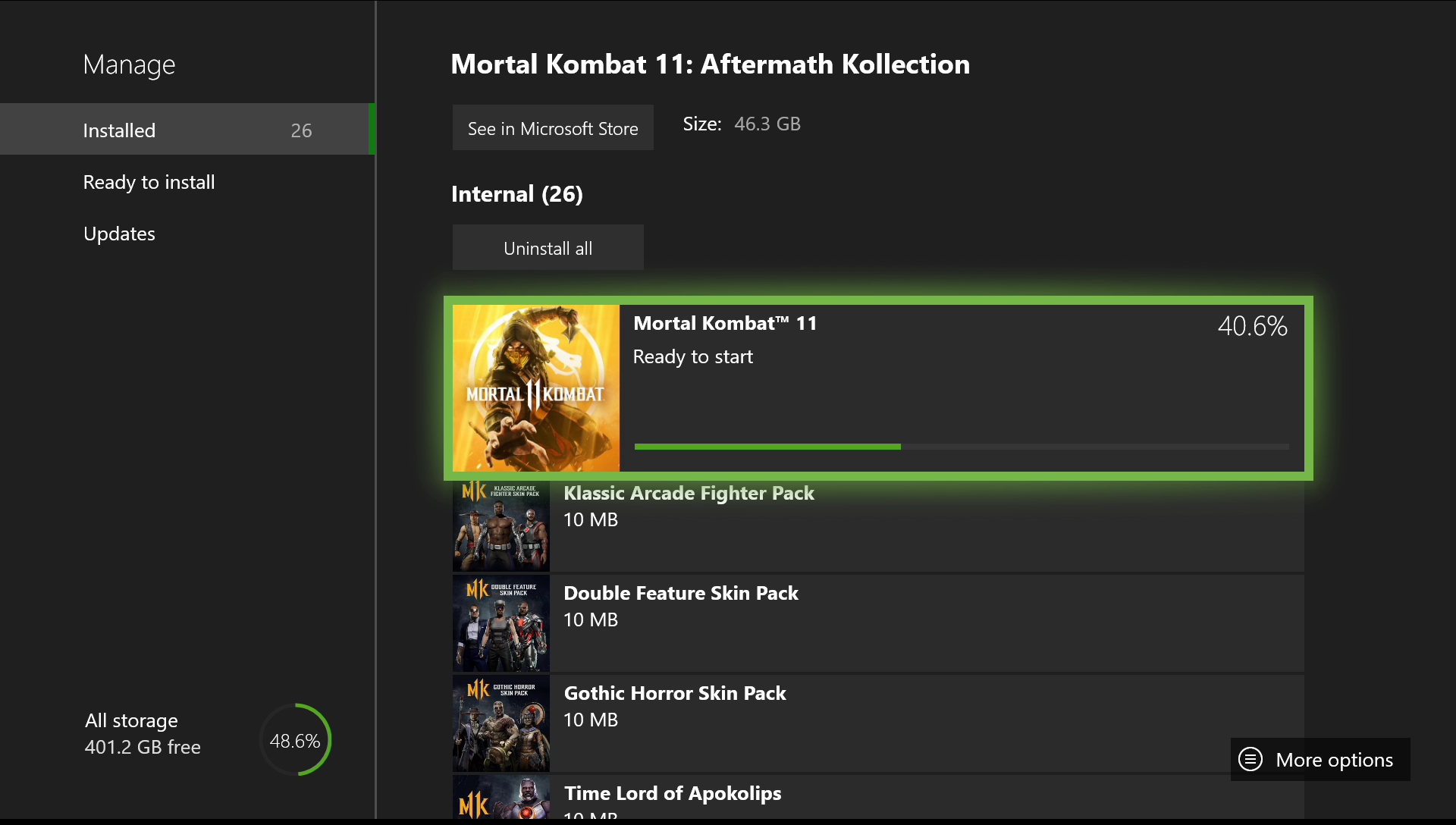The width and height of the screenshot is (1456, 825).
Task: Open the More options menu icon
Action: pyautogui.click(x=1254, y=759)
